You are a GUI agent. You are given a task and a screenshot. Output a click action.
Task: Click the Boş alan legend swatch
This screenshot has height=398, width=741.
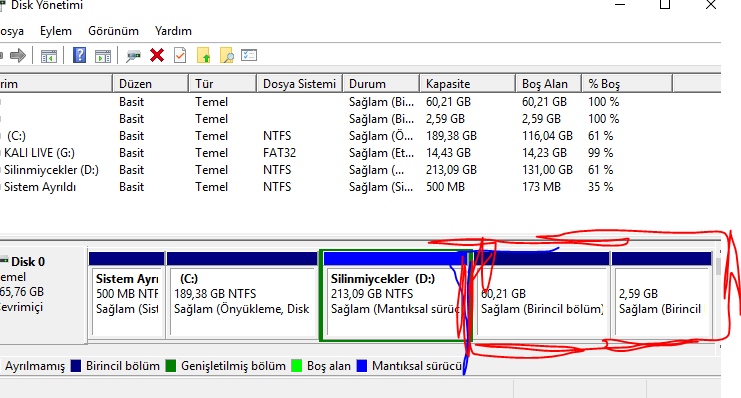tap(297, 366)
